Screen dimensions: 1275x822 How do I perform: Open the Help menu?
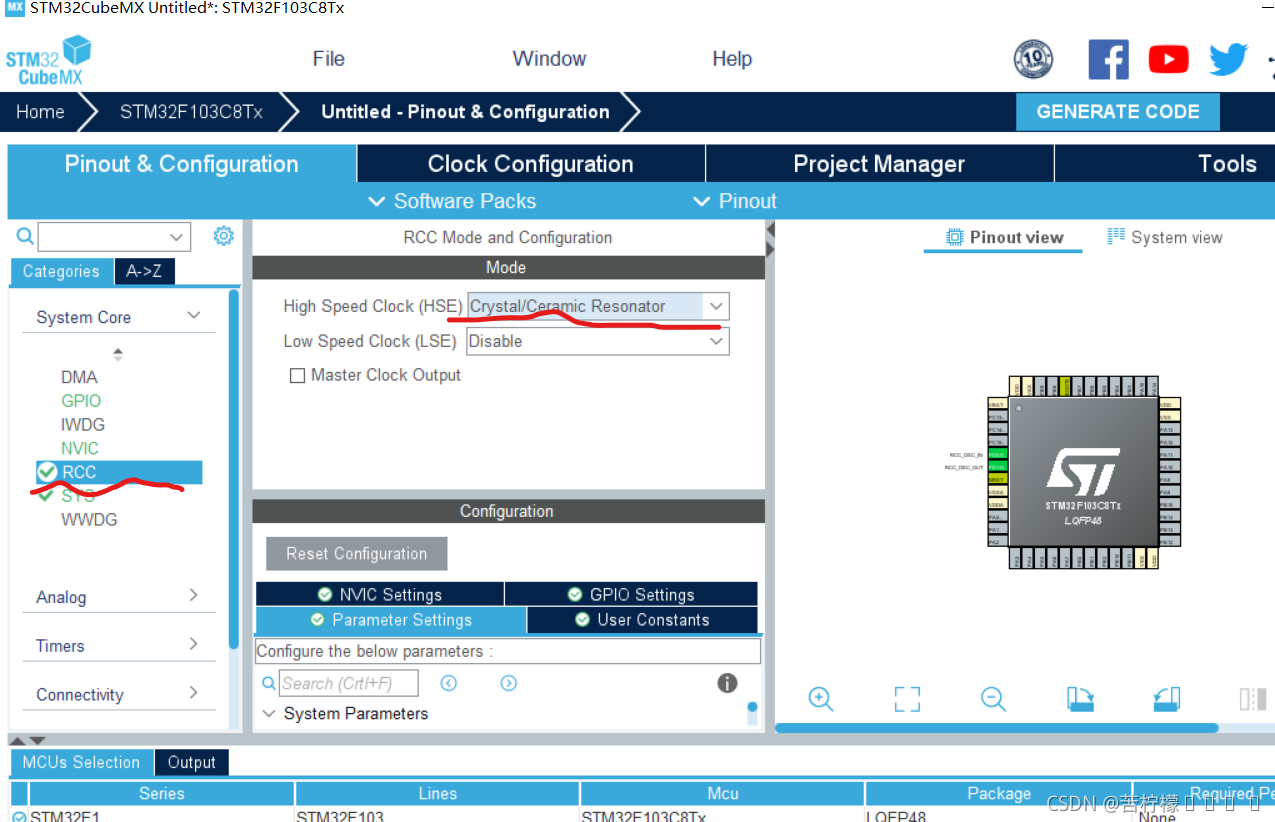click(732, 59)
